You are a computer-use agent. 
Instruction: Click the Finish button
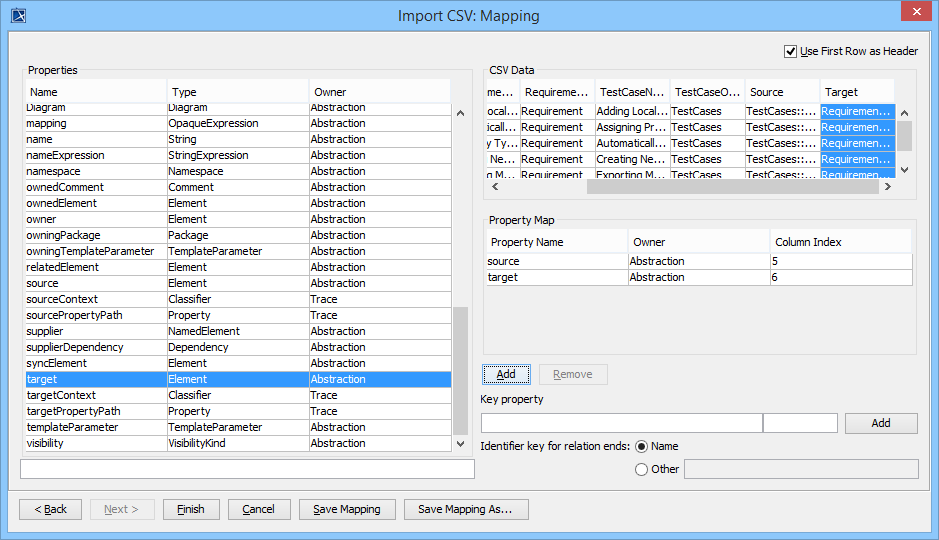click(191, 509)
